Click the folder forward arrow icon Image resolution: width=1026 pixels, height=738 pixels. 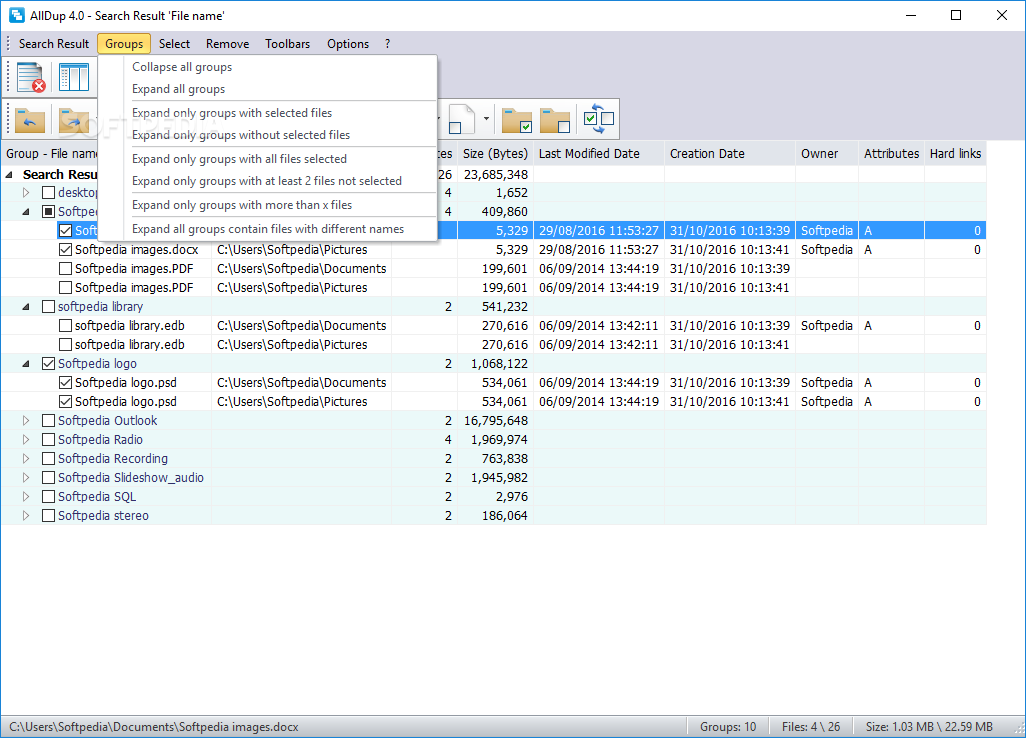73,120
